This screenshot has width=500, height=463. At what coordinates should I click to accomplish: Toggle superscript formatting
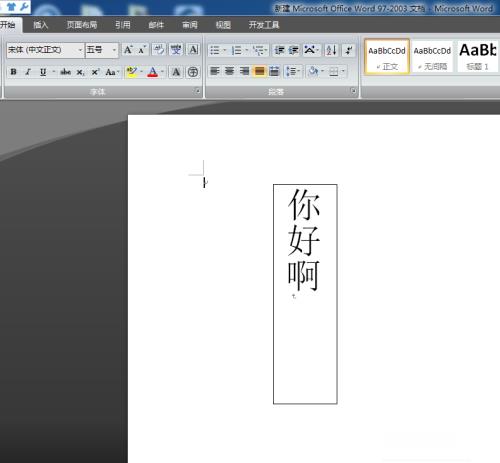click(x=95, y=72)
